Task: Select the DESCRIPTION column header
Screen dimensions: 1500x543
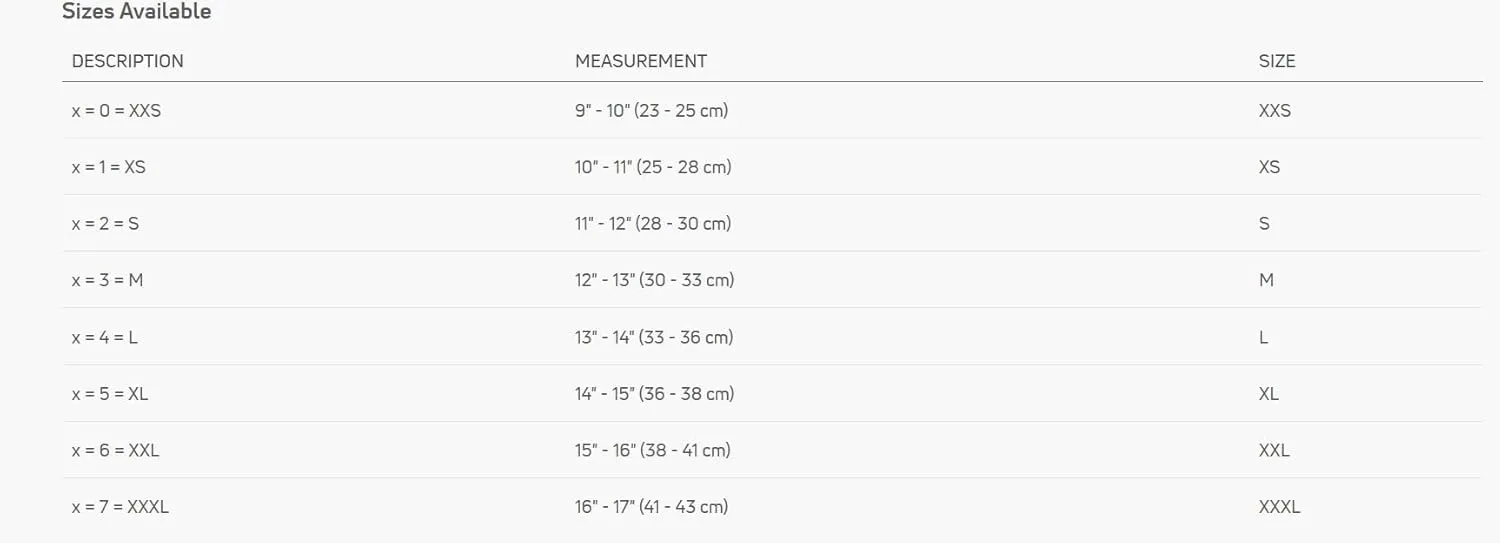Action: pos(128,61)
